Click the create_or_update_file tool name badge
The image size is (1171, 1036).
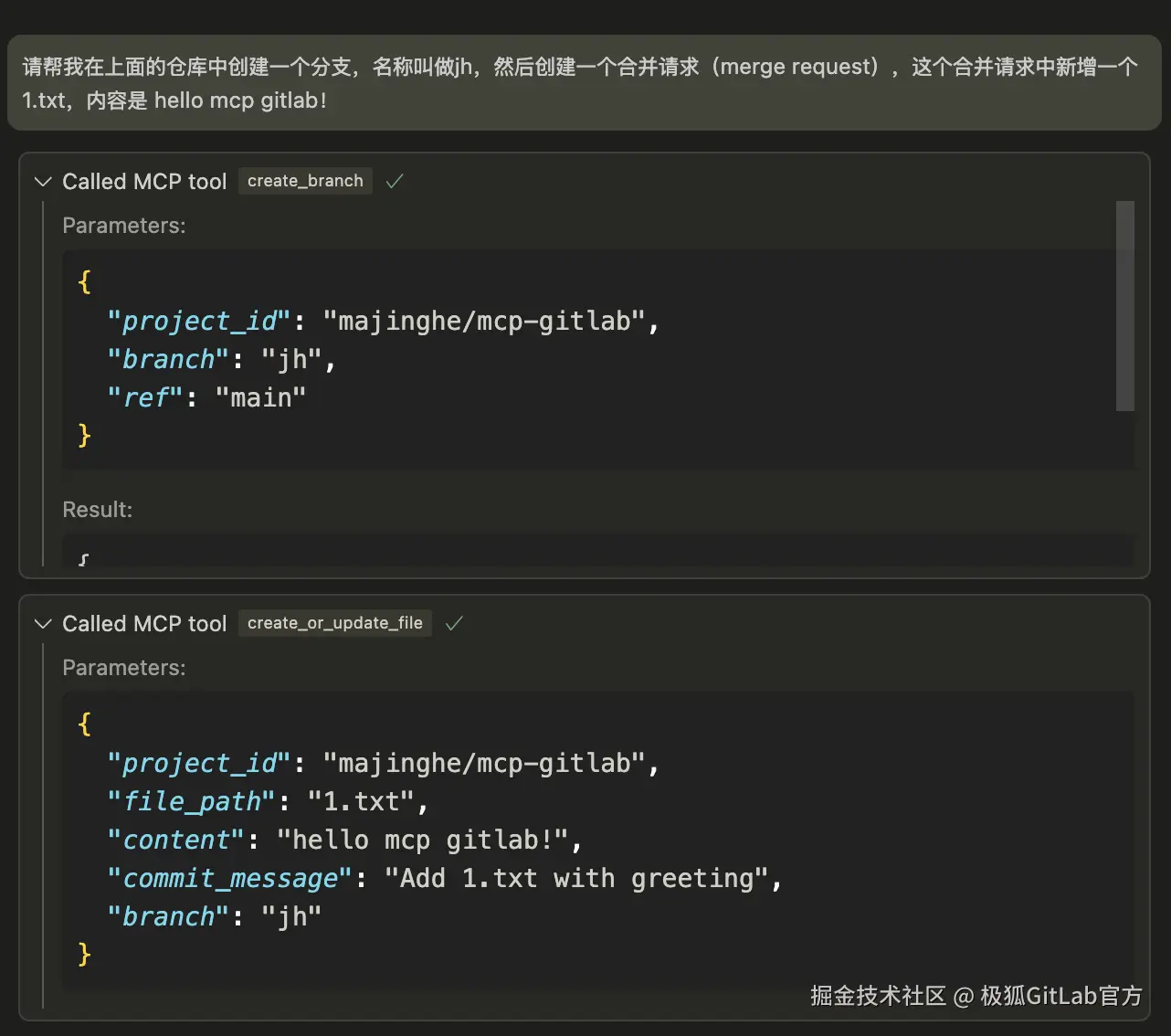(335, 623)
